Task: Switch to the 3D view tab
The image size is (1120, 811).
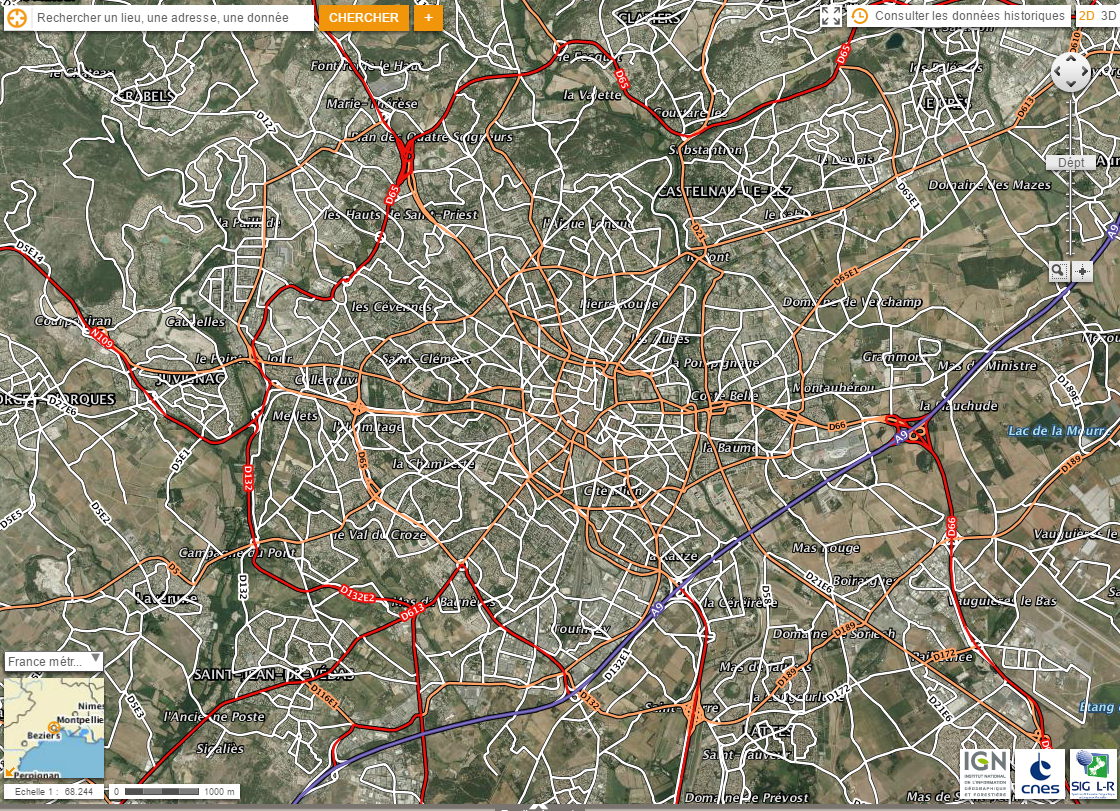Action: click(x=1109, y=16)
